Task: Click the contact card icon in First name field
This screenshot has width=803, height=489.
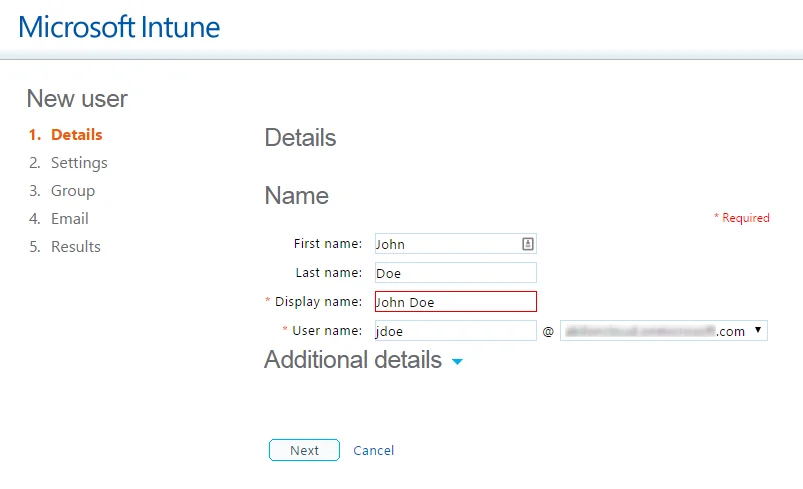Action: [x=527, y=244]
